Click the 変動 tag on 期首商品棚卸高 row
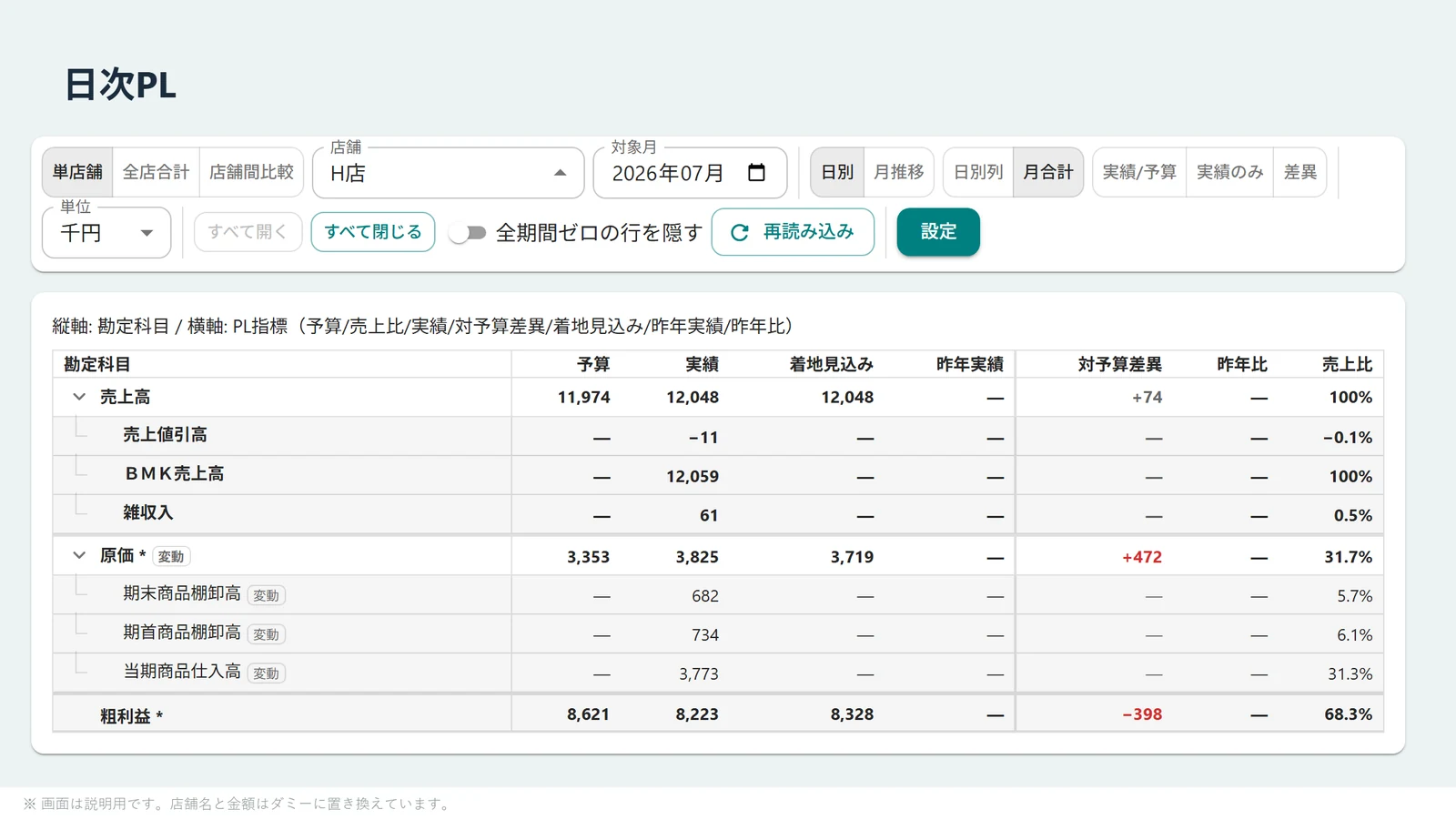Image resolution: width=1456 pixels, height=820 pixels. click(267, 635)
